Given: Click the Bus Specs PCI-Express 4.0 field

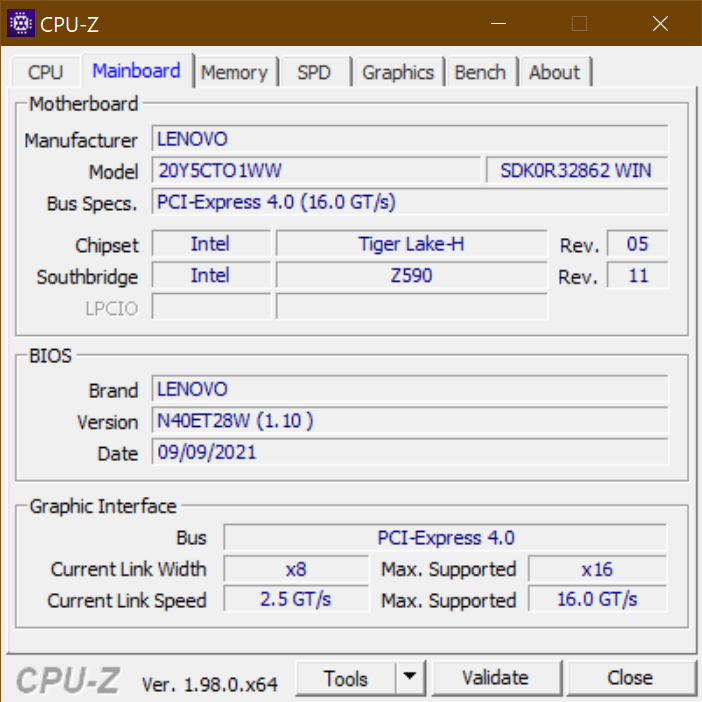Looking at the screenshot, I should 410,202.
